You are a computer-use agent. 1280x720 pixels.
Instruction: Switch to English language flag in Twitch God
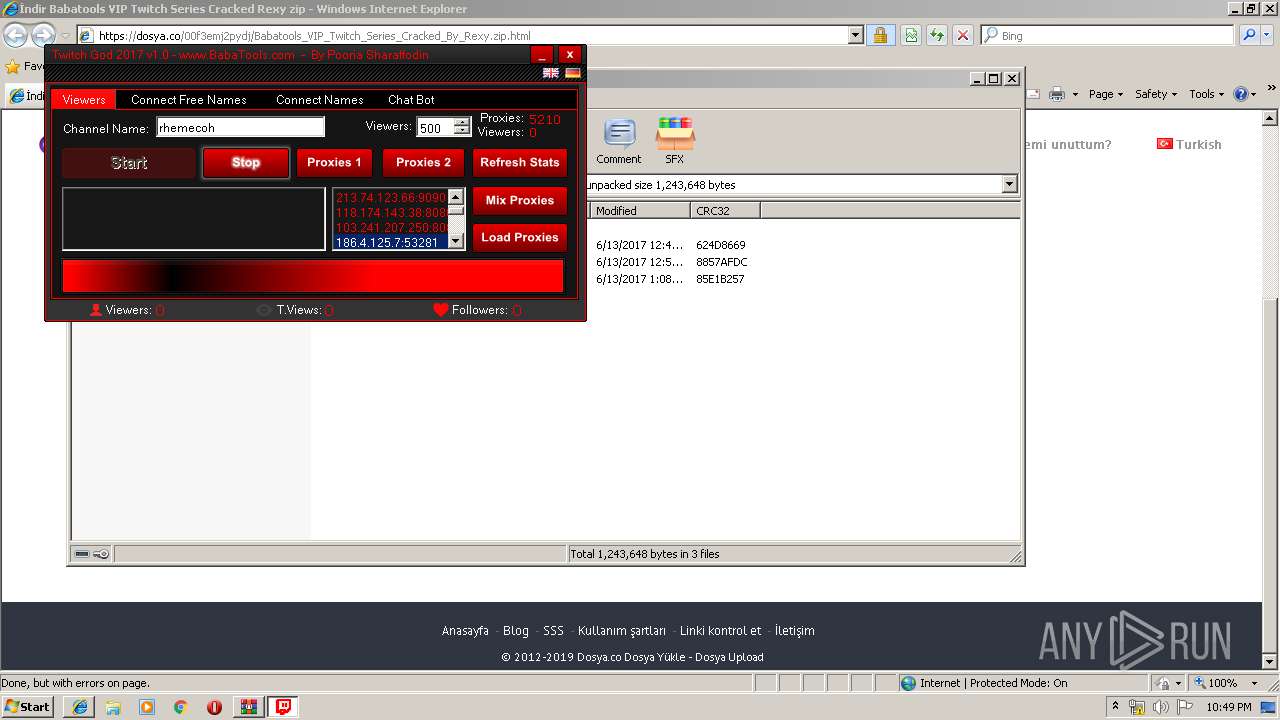551,73
